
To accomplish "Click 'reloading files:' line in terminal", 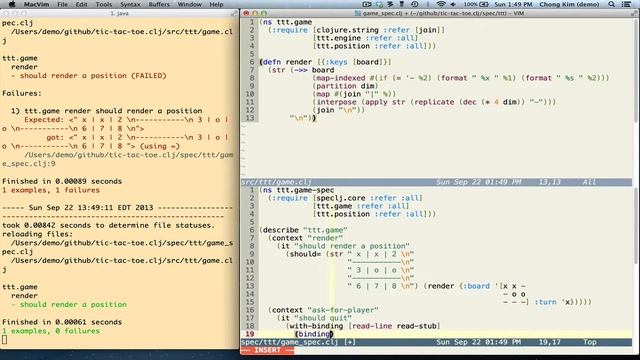I will 38,234.
